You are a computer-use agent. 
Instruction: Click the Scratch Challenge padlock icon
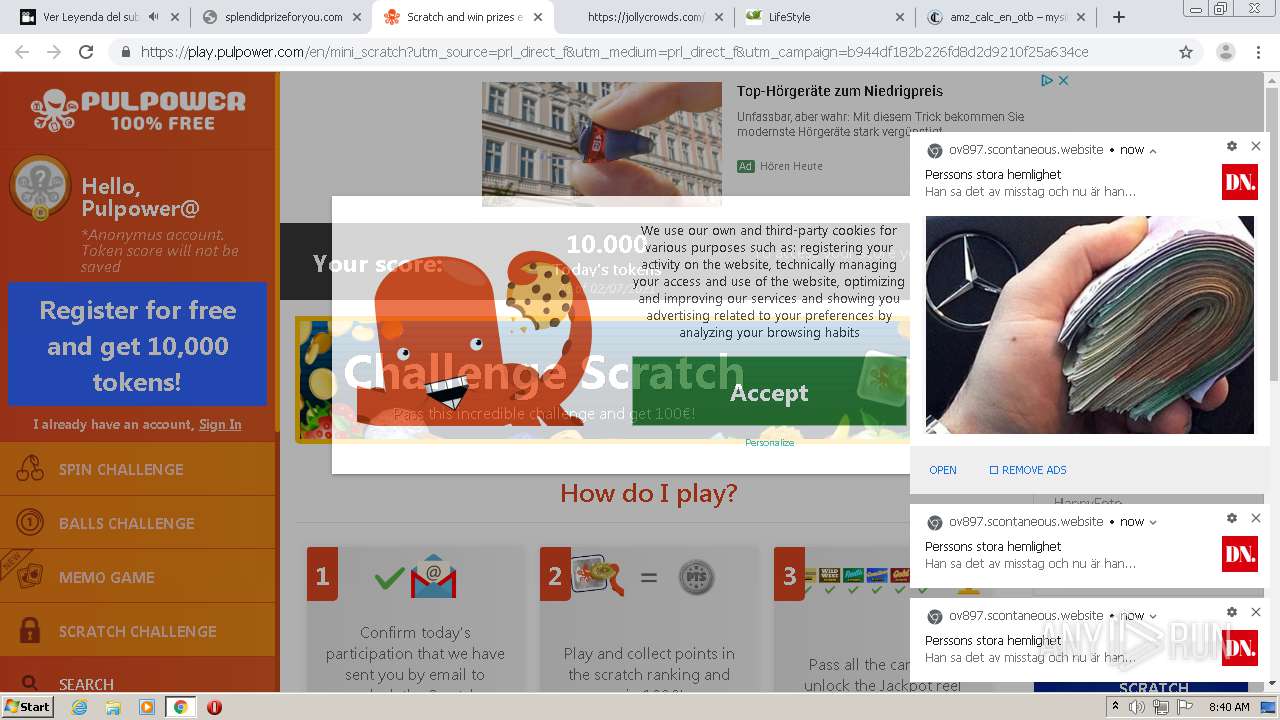[x=30, y=631]
